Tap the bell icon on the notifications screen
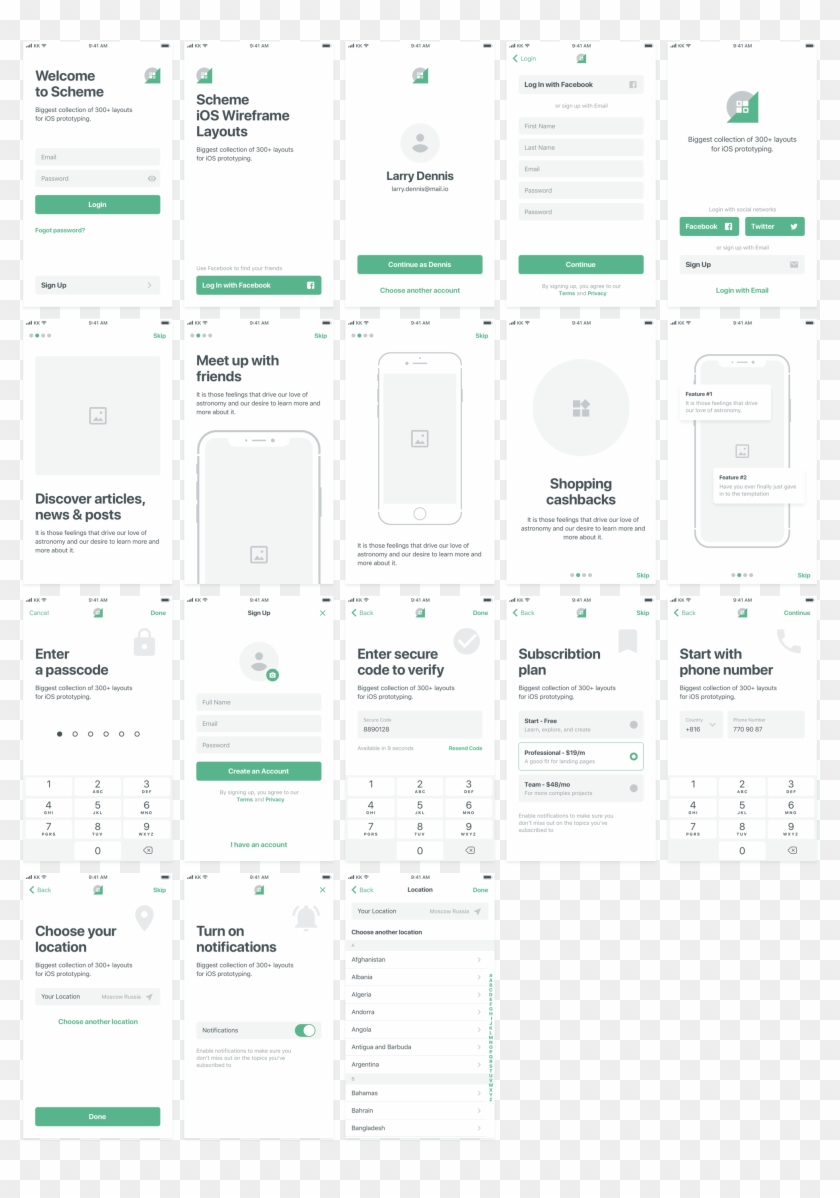The width and height of the screenshot is (840, 1198). click(x=307, y=917)
